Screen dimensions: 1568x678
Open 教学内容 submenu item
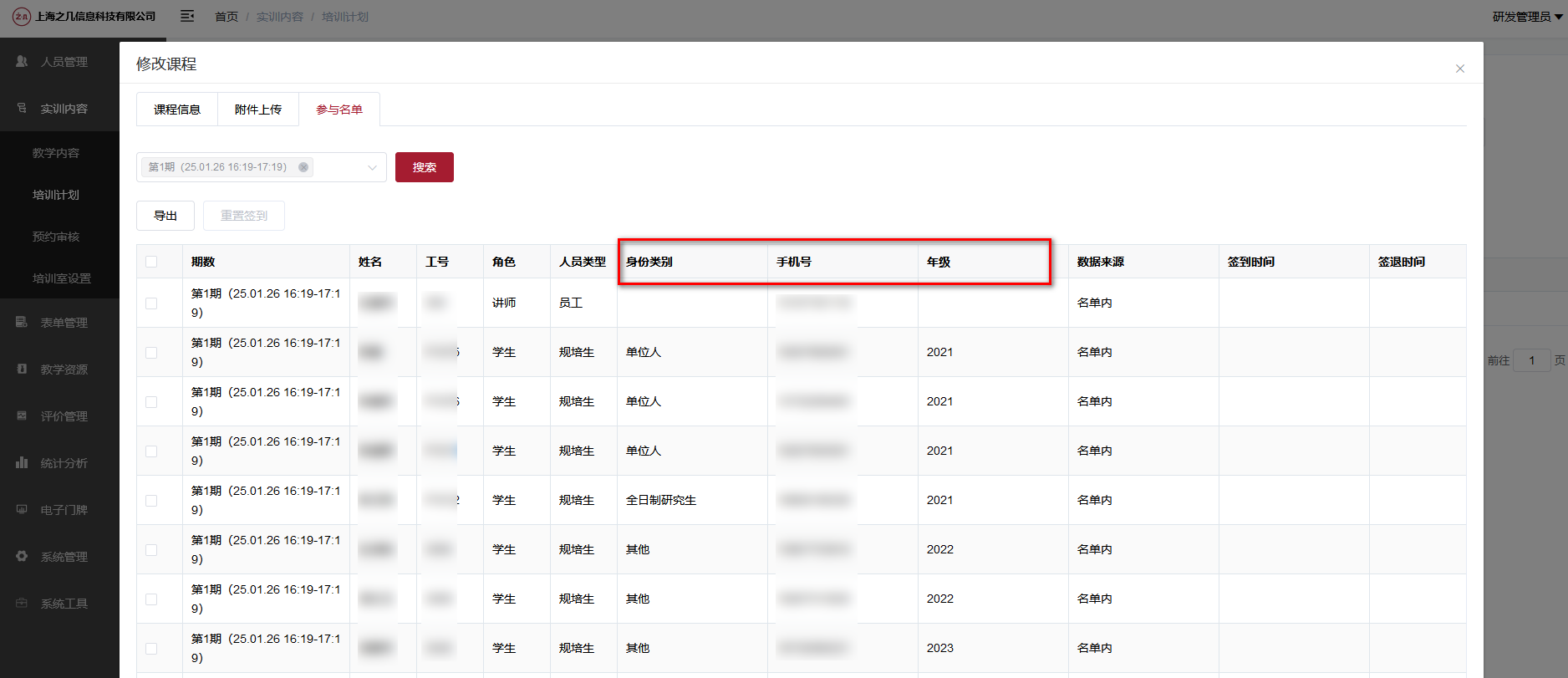(56, 153)
